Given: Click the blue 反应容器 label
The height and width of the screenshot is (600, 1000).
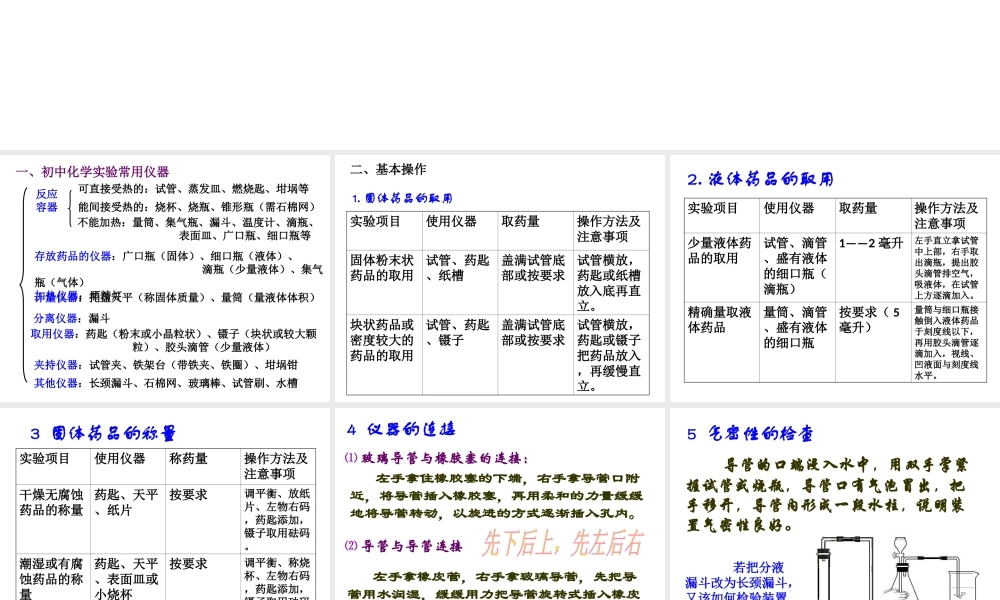Looking at the screenshot, I should coord(47,200).
